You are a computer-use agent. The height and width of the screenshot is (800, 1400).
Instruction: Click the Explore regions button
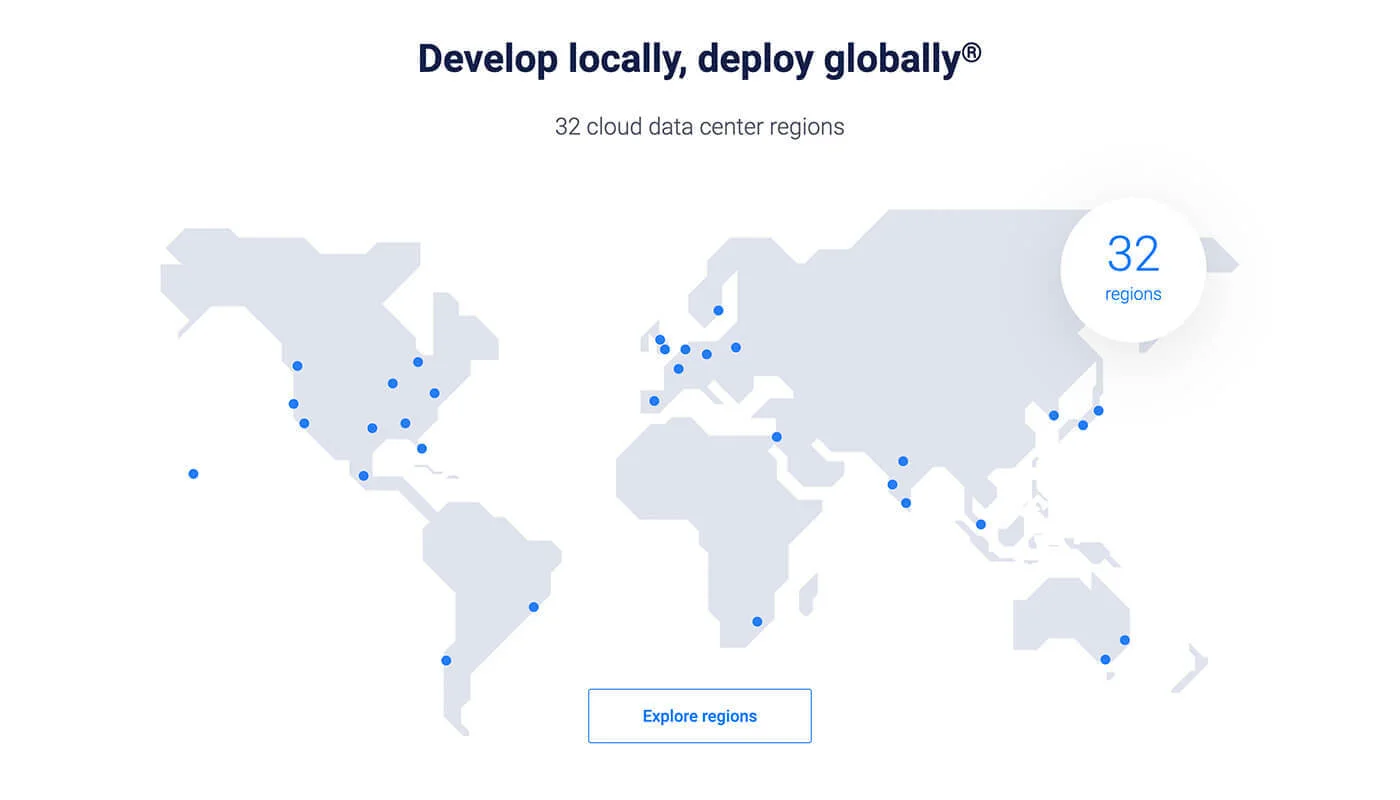(x=699, y=716)
